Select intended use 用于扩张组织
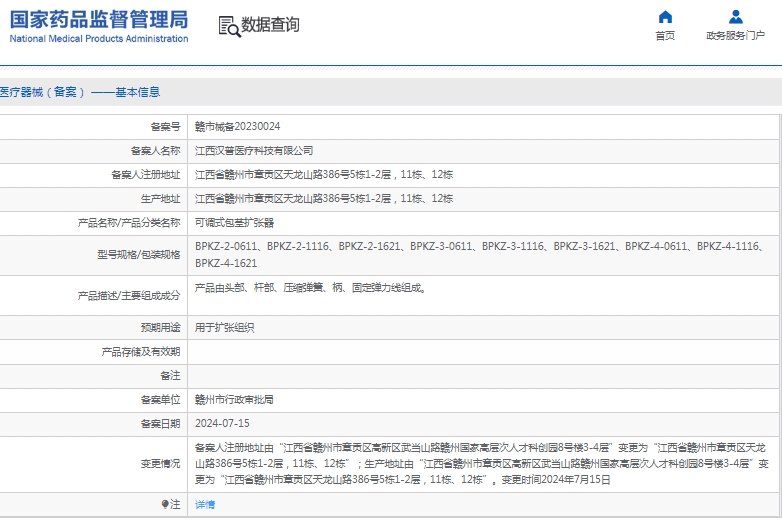This screenshot has height=522, width=782. point(224,328)
